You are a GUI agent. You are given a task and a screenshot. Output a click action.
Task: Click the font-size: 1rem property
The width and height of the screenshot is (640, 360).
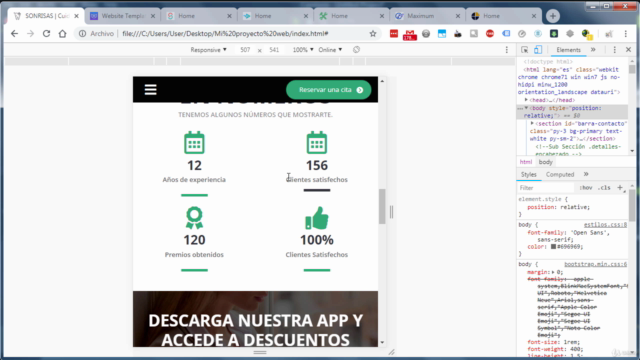click(x=553, y=342)
